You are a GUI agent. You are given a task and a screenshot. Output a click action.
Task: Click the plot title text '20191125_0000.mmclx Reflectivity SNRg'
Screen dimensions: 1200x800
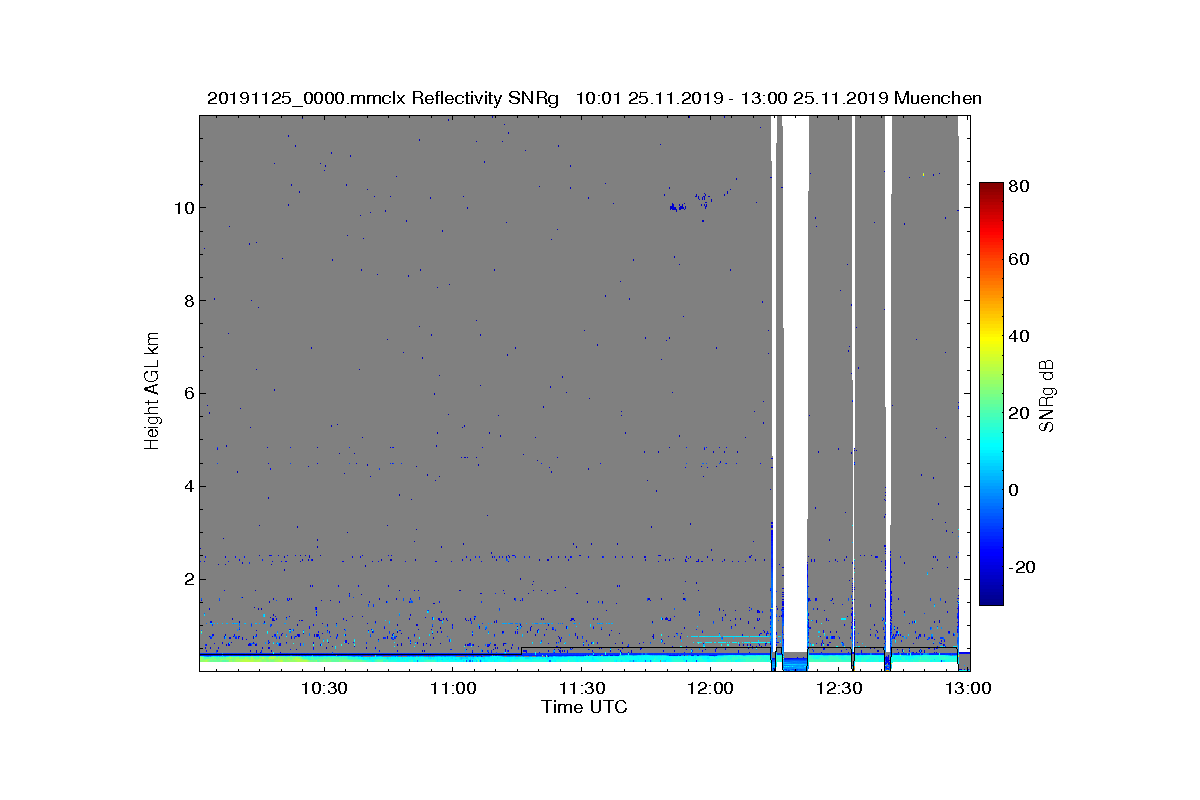point(382,98)
